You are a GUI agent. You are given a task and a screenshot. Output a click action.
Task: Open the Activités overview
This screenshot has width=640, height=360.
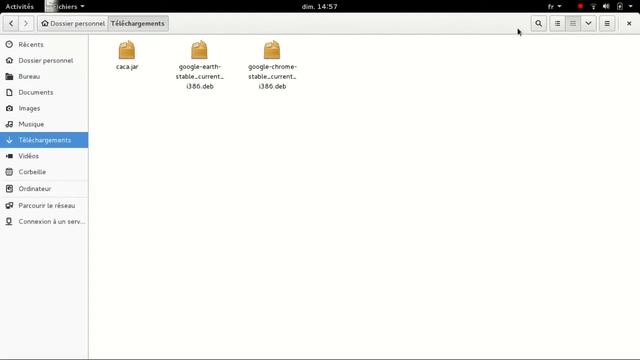pos(20,7)
